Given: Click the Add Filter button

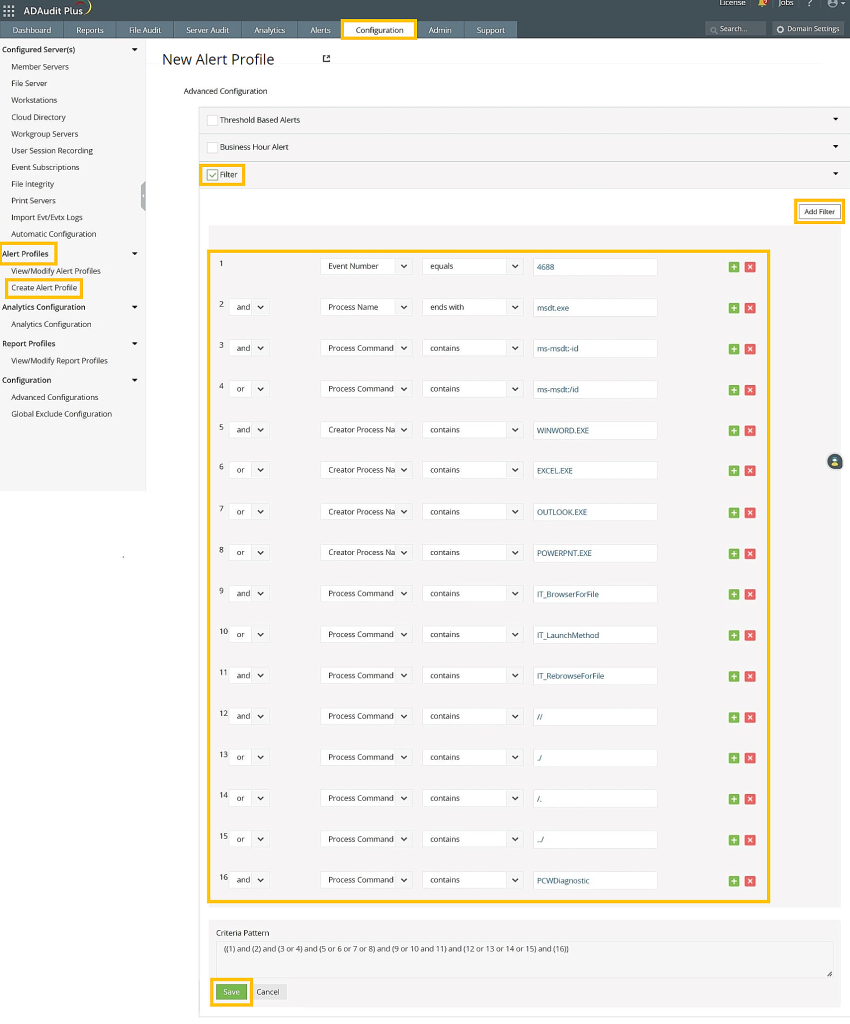Looking at the screenshot, I should 819,212.
